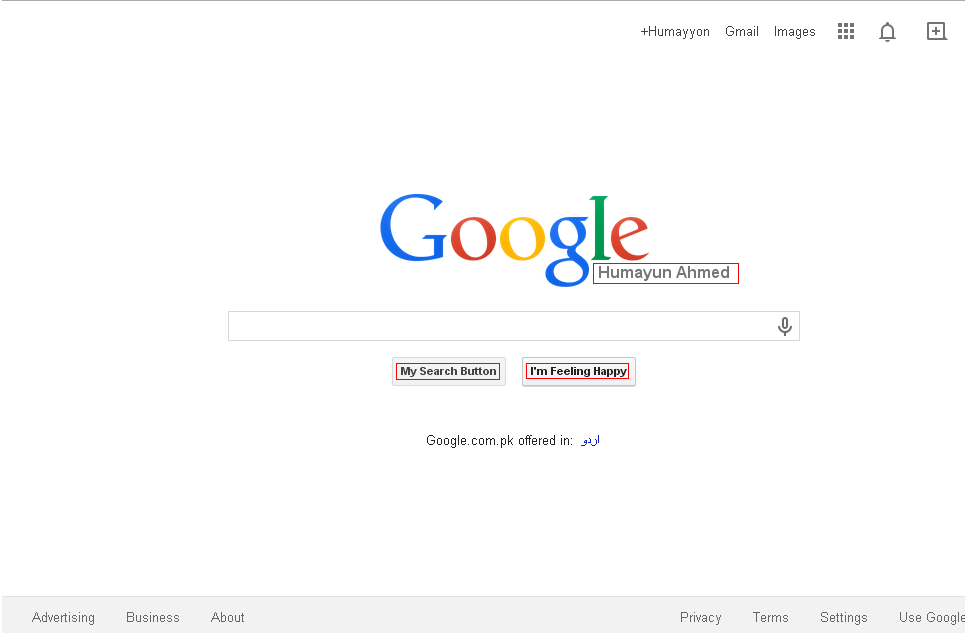Click the share plus box icon
The image size is (965, 633).
coord(936,31)
